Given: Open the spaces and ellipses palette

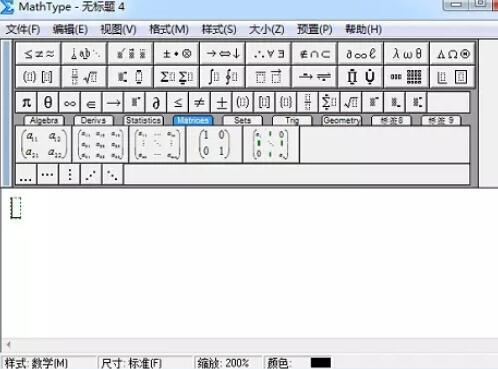Looking at the screenshot, I should (84, 53).
